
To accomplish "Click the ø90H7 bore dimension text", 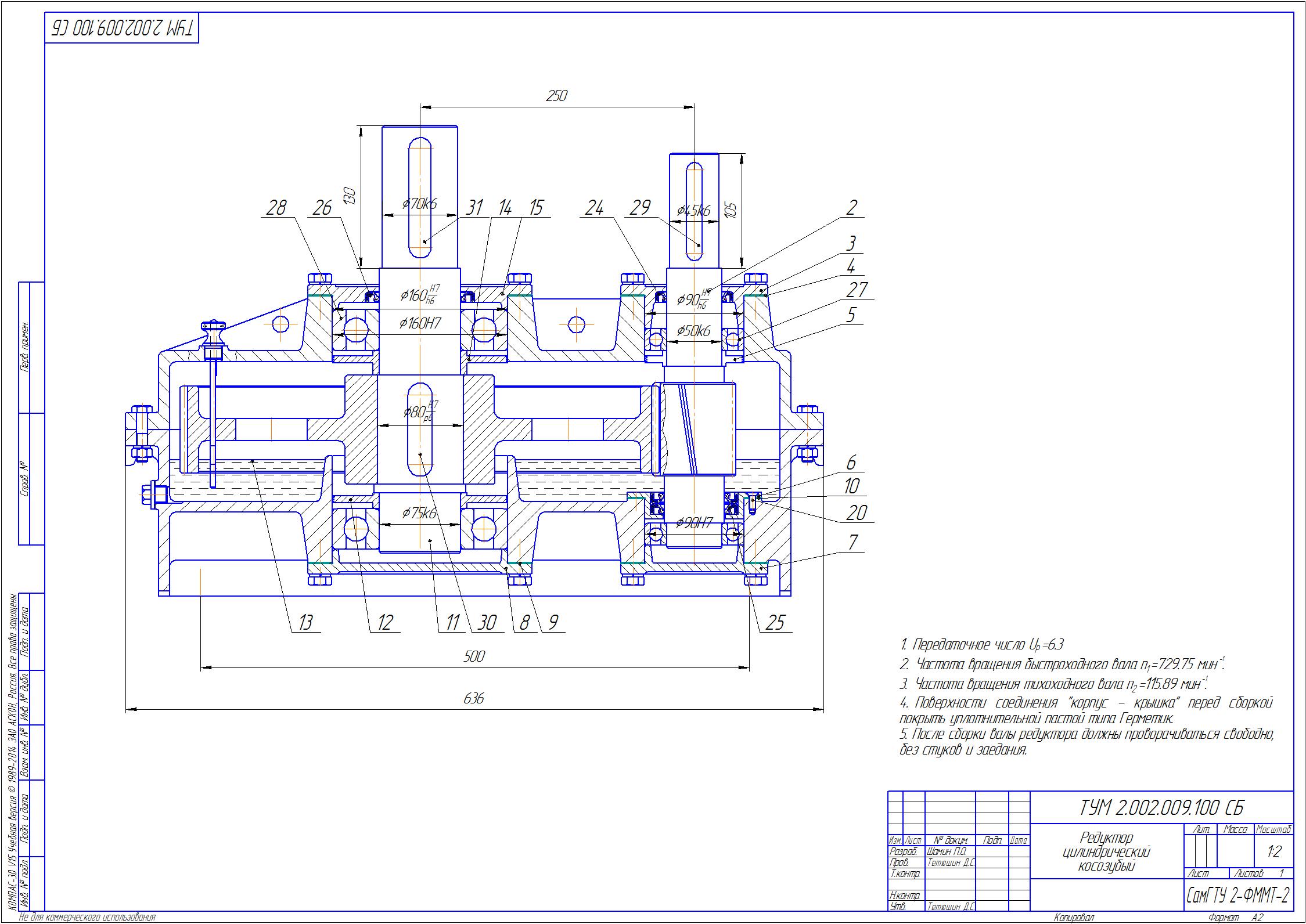I will tap(694, 524).
